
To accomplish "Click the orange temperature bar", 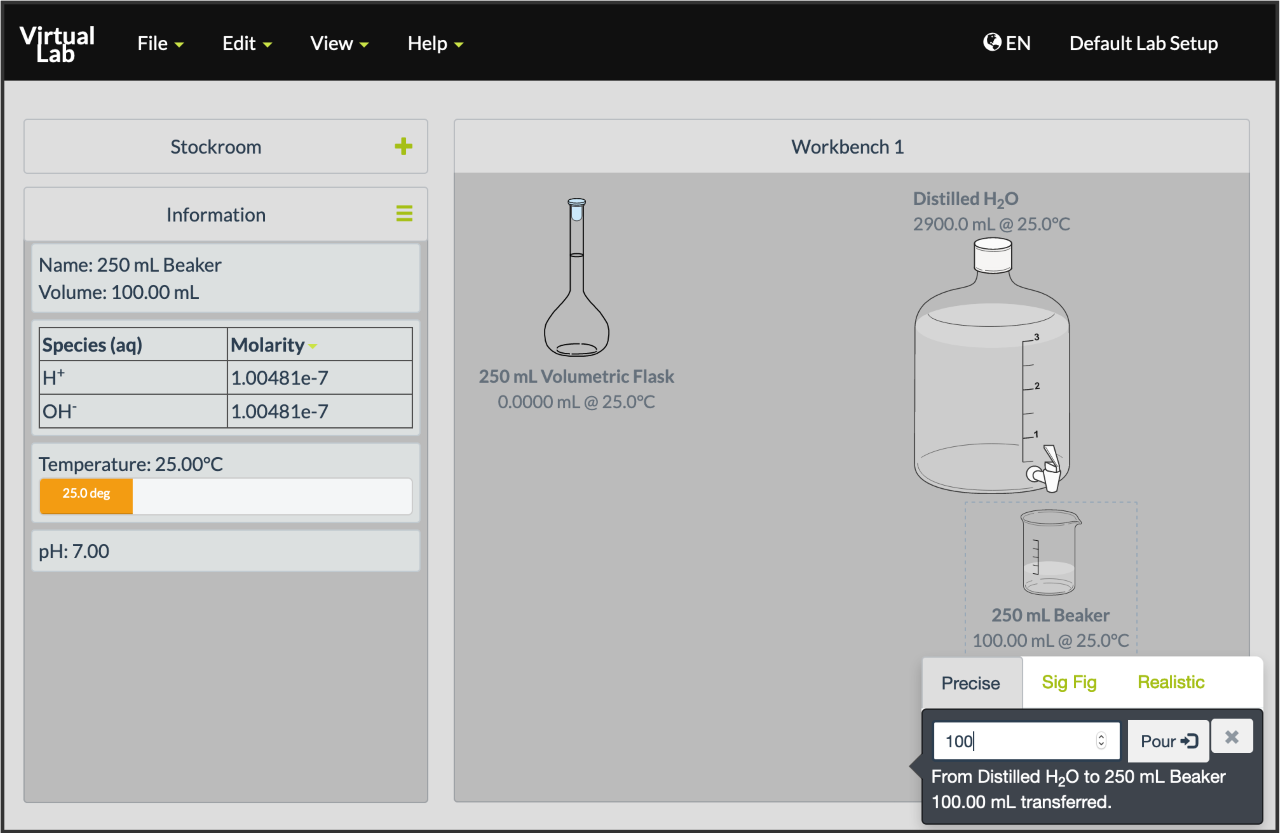I will point(86,495).
